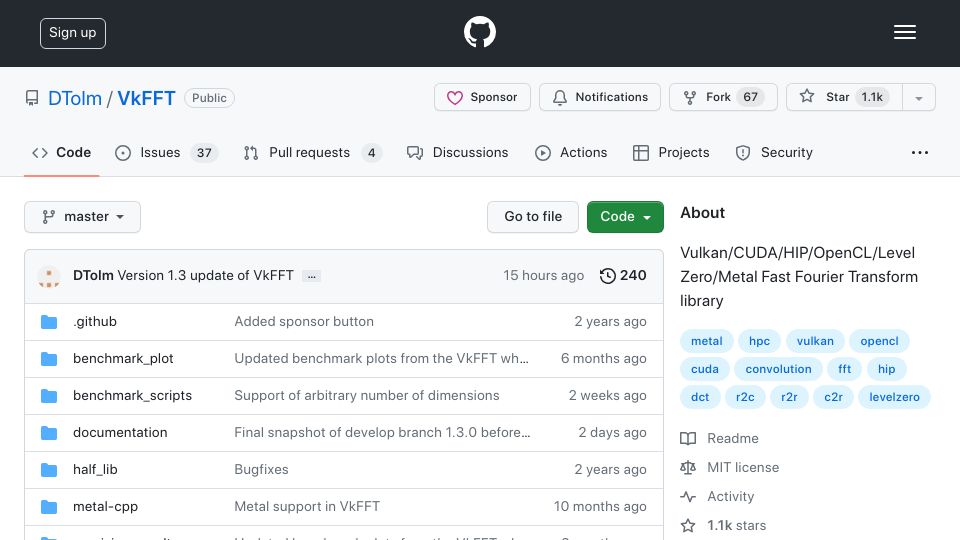Screen dimensions: 960x540
Task: Click the GitHub Octocat logo
Action: pos(479,32)
